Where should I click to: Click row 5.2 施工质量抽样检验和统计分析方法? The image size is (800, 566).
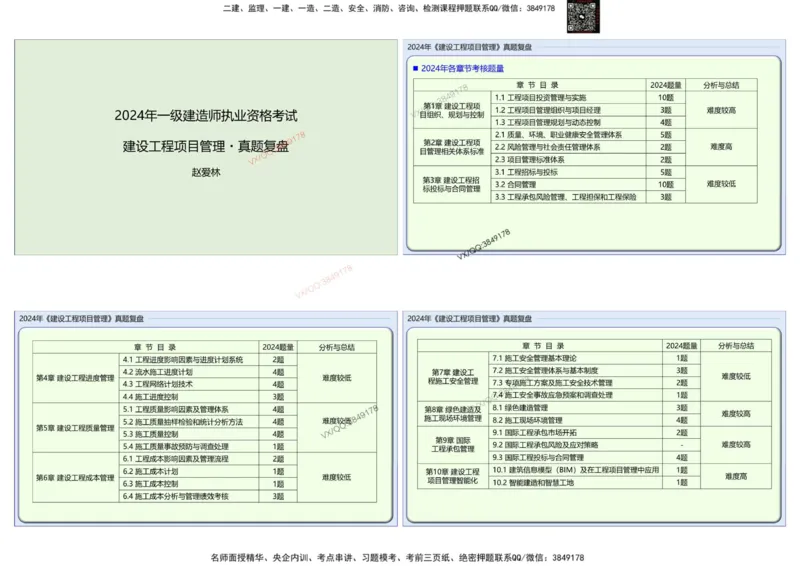(x=189, y=422)
